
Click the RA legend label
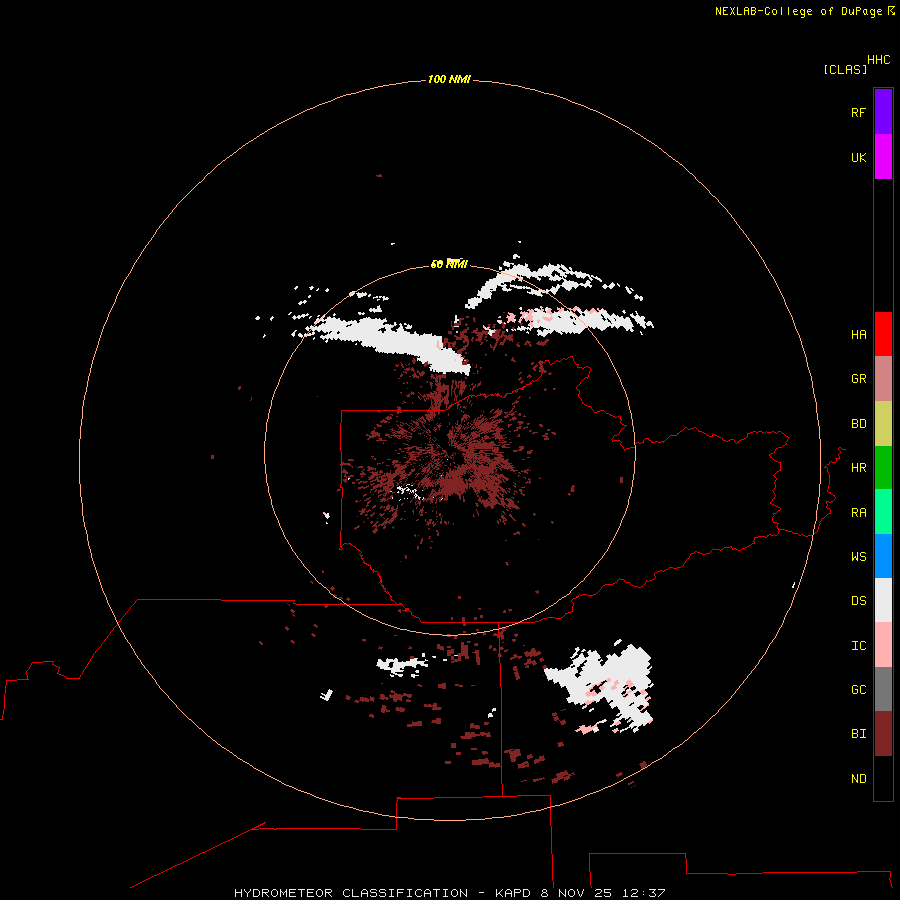pos(858,513)
